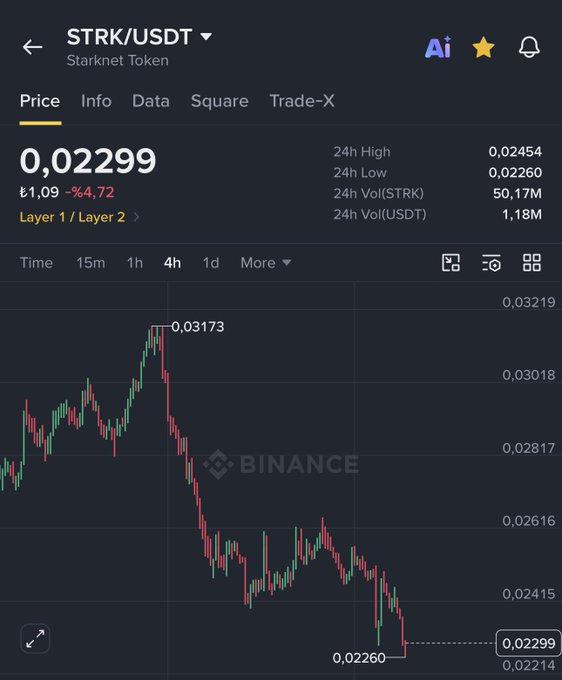The height and width of the screenshot is (680, 562).
Task: Select the 15m chart interval
Action: [91, 263]
